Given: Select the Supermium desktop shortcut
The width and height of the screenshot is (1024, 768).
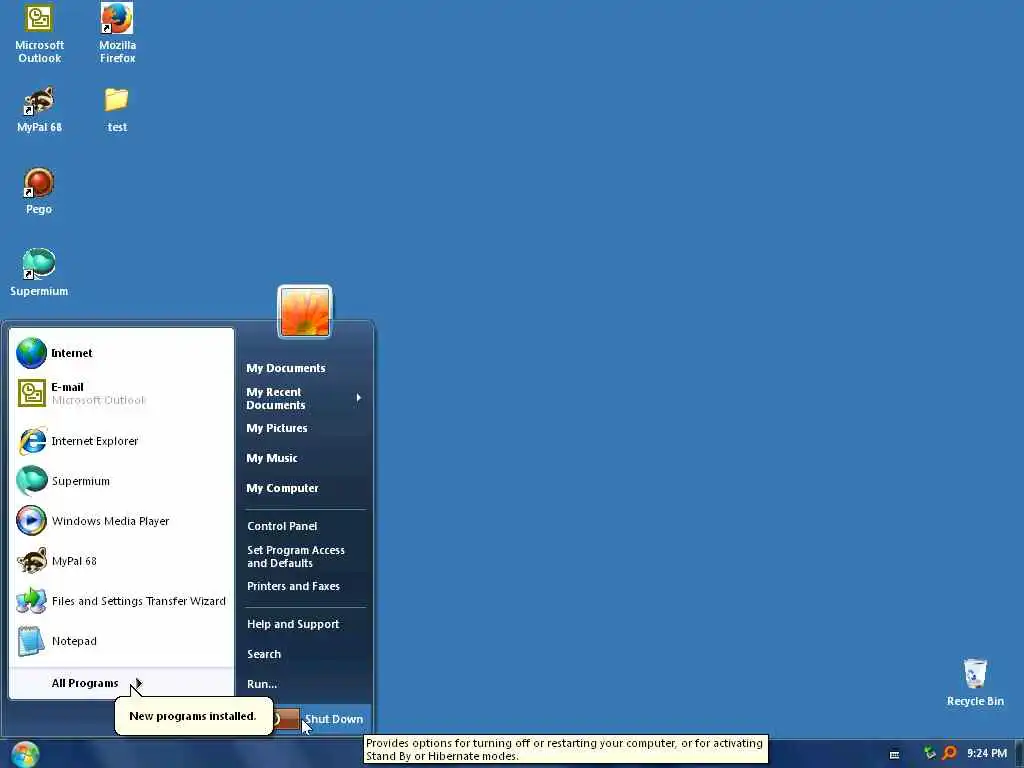Looking at the screenshot, I should point(39,273).
